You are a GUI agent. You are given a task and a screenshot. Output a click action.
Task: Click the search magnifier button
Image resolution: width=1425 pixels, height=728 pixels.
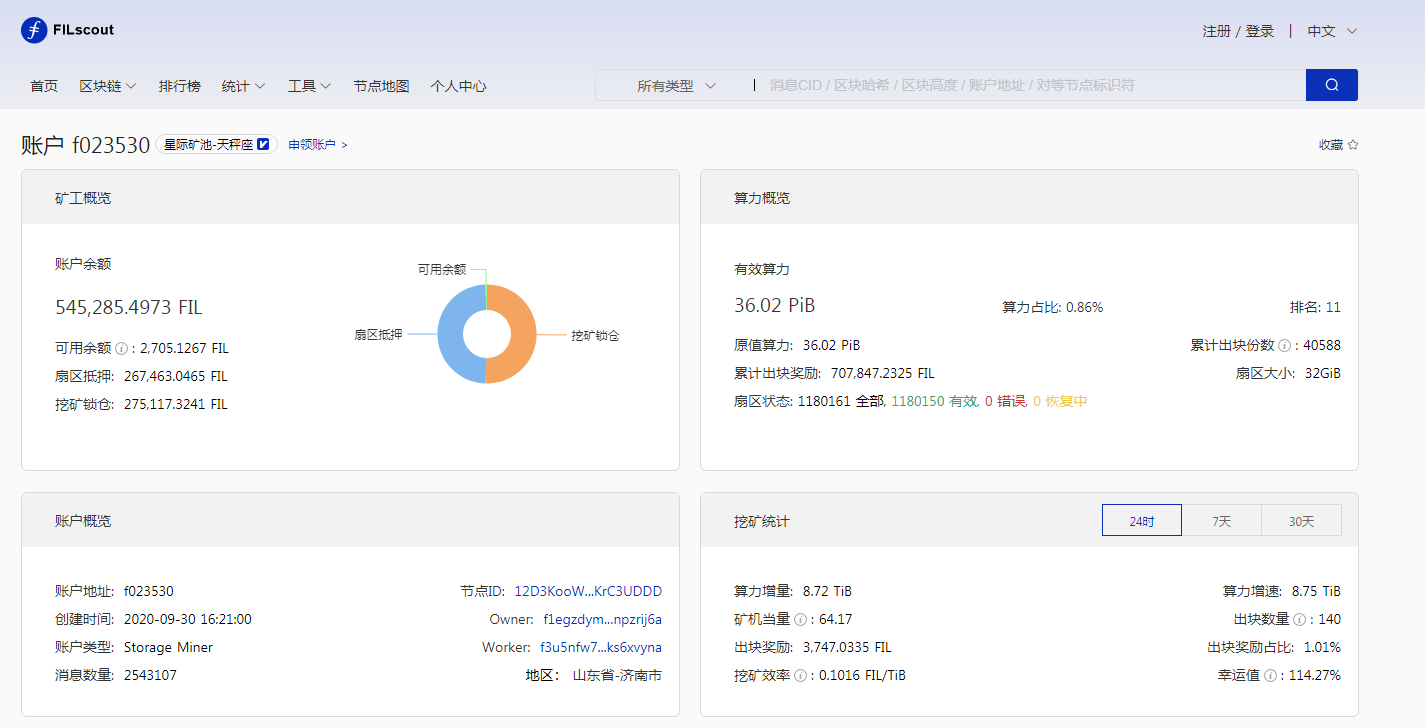pyautogui.click(x=1332, y=85)
